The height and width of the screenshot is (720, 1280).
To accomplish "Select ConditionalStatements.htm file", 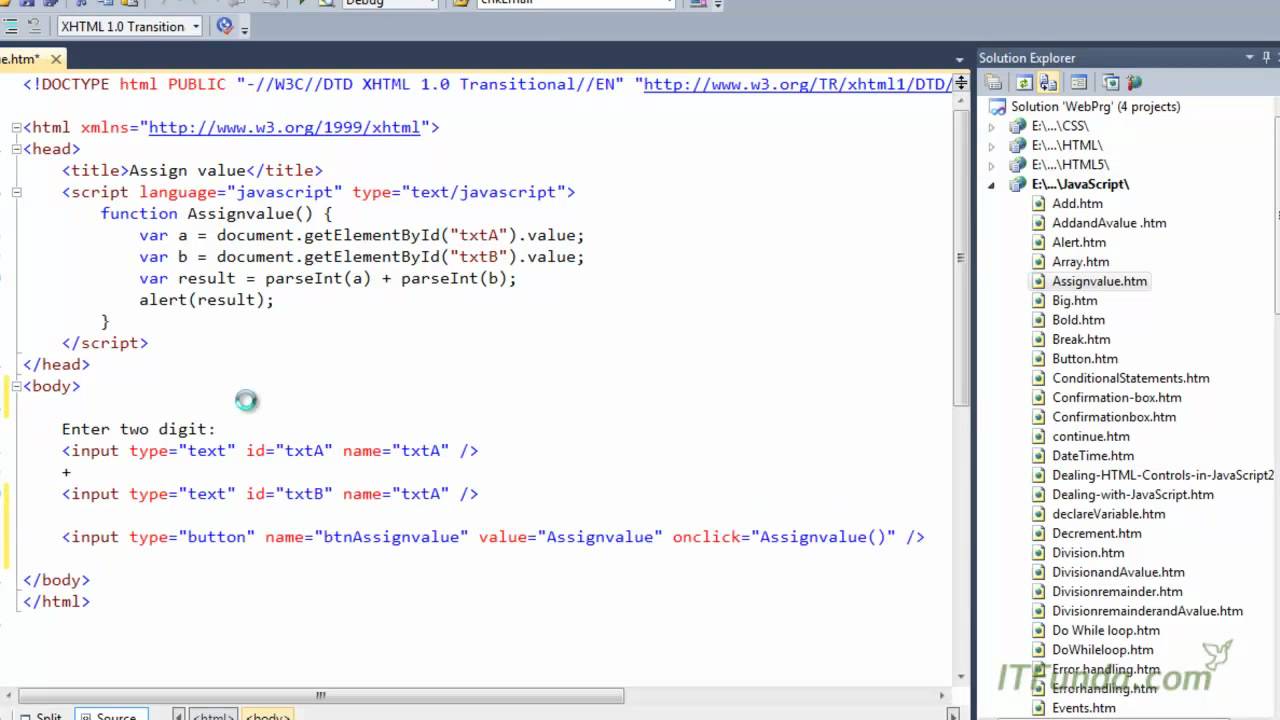I will tap(1130, 378).
